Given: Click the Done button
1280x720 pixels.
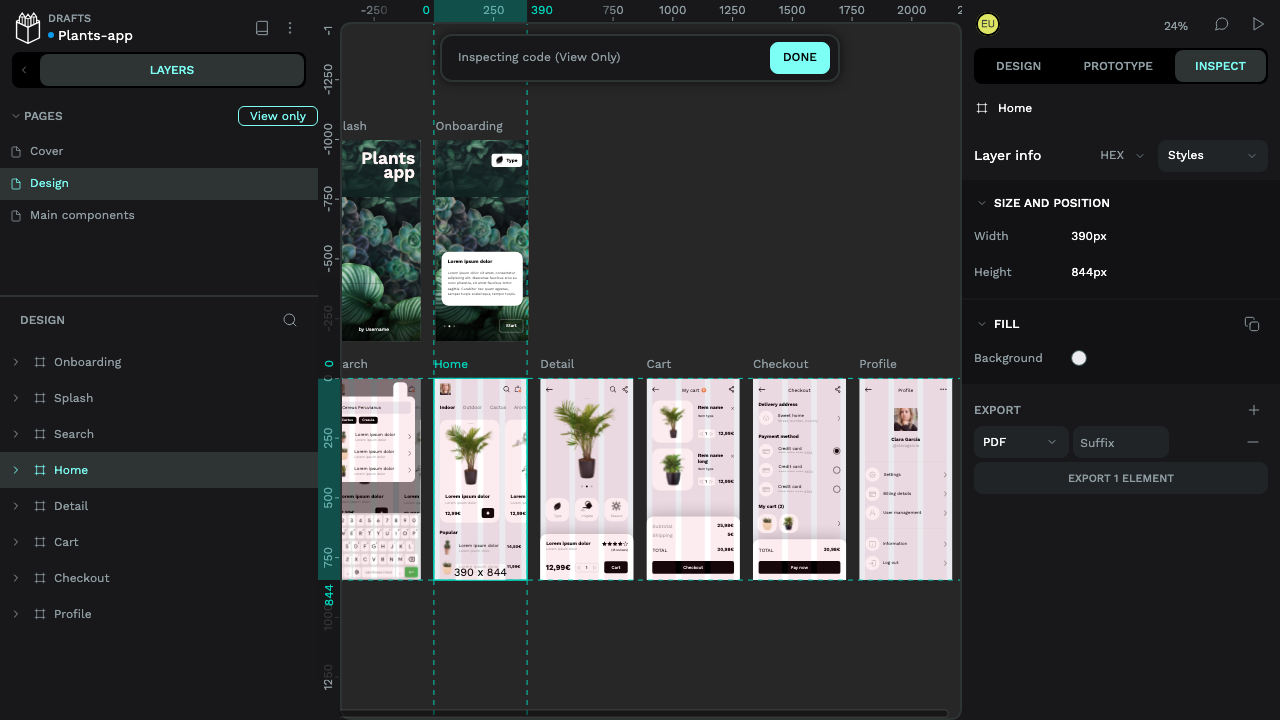Looking at the screenshot, I should [x=800, y=58].
